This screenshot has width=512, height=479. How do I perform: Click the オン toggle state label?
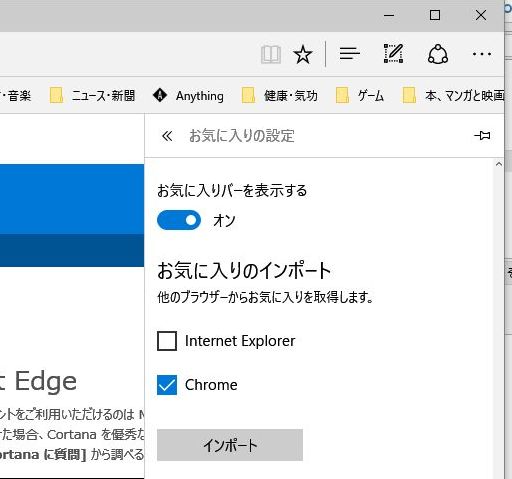point(224,221)
